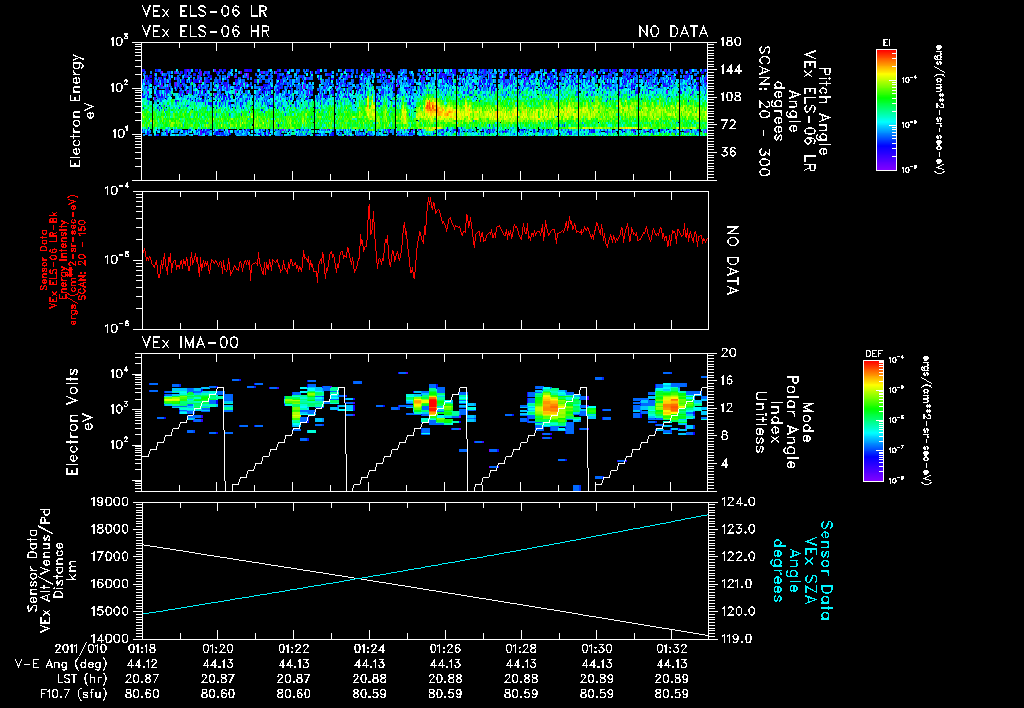Image resolution: width=1024 pixels, height=708 pixels.
Task: Click the 'Pitch Angle' right axis title
Action: point(825,111)
